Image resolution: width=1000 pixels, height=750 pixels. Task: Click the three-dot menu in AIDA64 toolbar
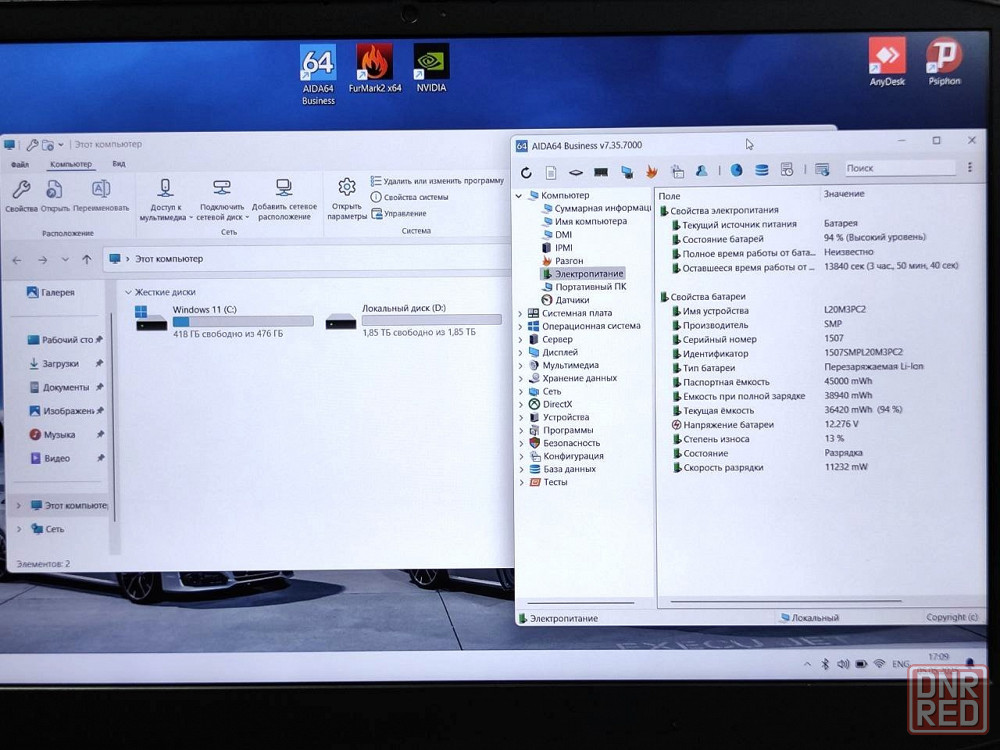click(970, 167)
